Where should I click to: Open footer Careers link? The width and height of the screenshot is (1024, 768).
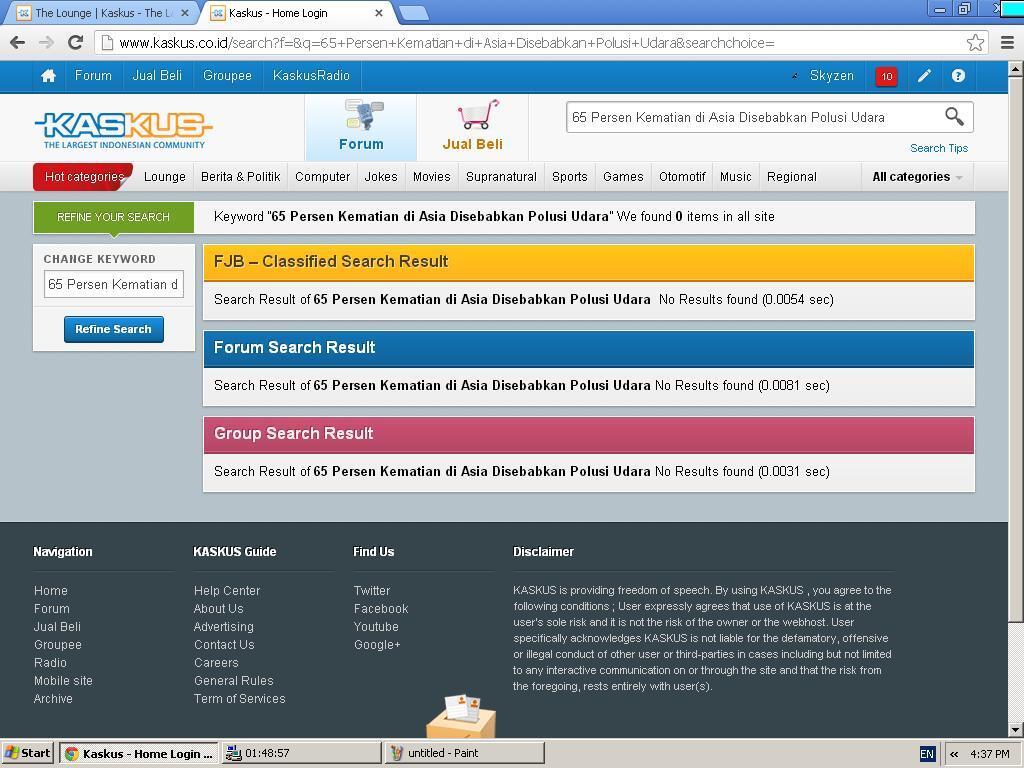click(216, 662)
